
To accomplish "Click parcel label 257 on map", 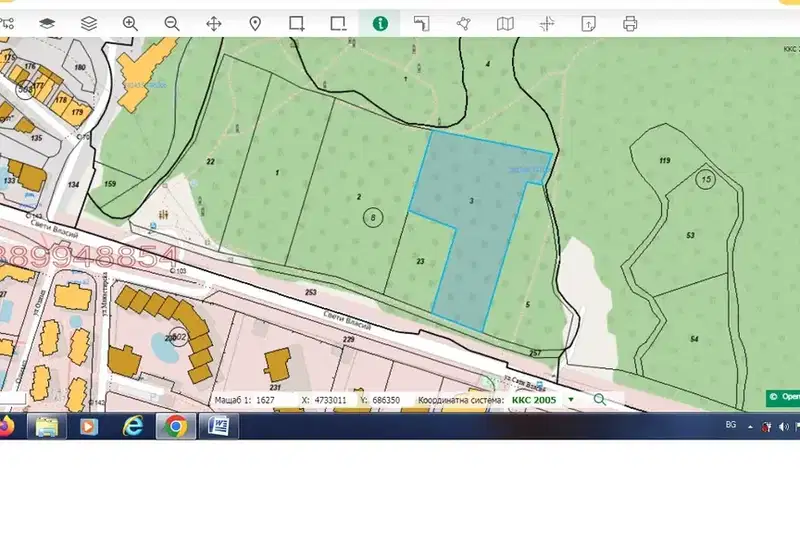I will (535, 352).
